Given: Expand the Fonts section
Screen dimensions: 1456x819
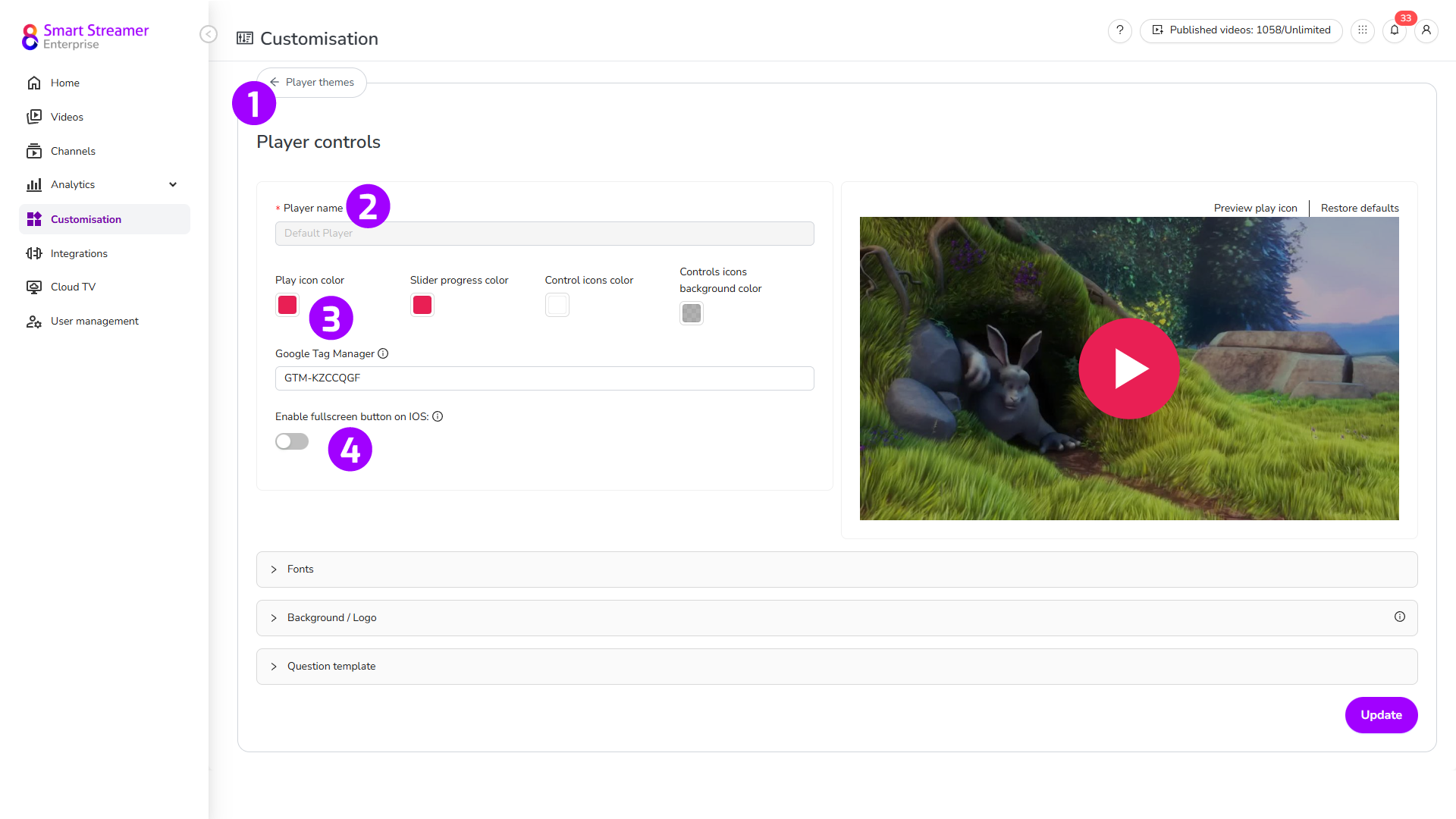Looking at the screenshot, I should coord(300,570).
